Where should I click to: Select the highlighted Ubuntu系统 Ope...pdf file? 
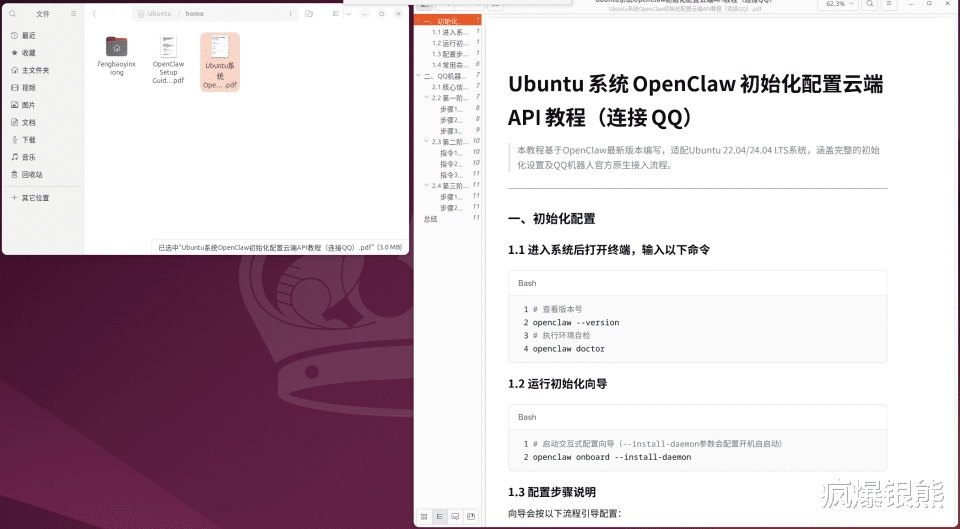[220, 62]
